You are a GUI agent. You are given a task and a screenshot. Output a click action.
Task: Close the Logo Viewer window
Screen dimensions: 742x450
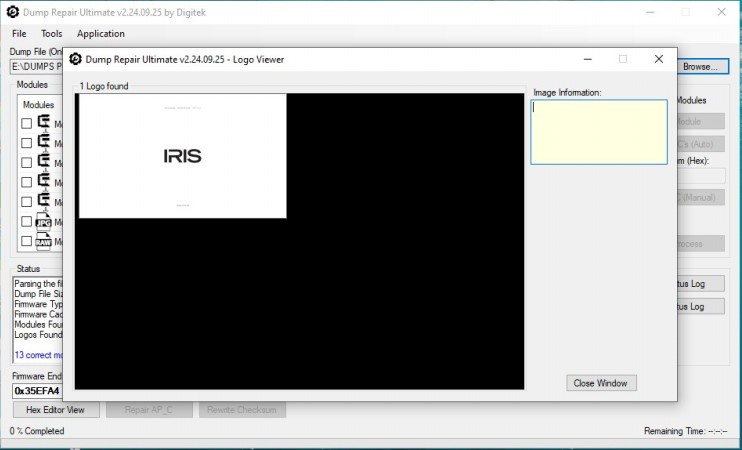pos(659,59)
